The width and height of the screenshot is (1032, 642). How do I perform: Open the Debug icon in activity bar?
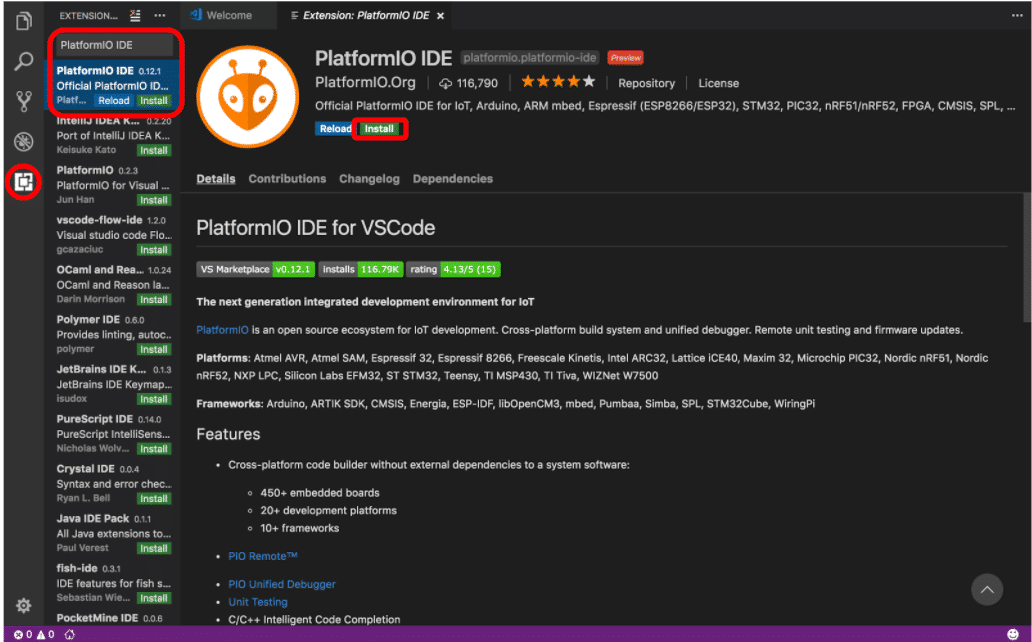(24, 142)
